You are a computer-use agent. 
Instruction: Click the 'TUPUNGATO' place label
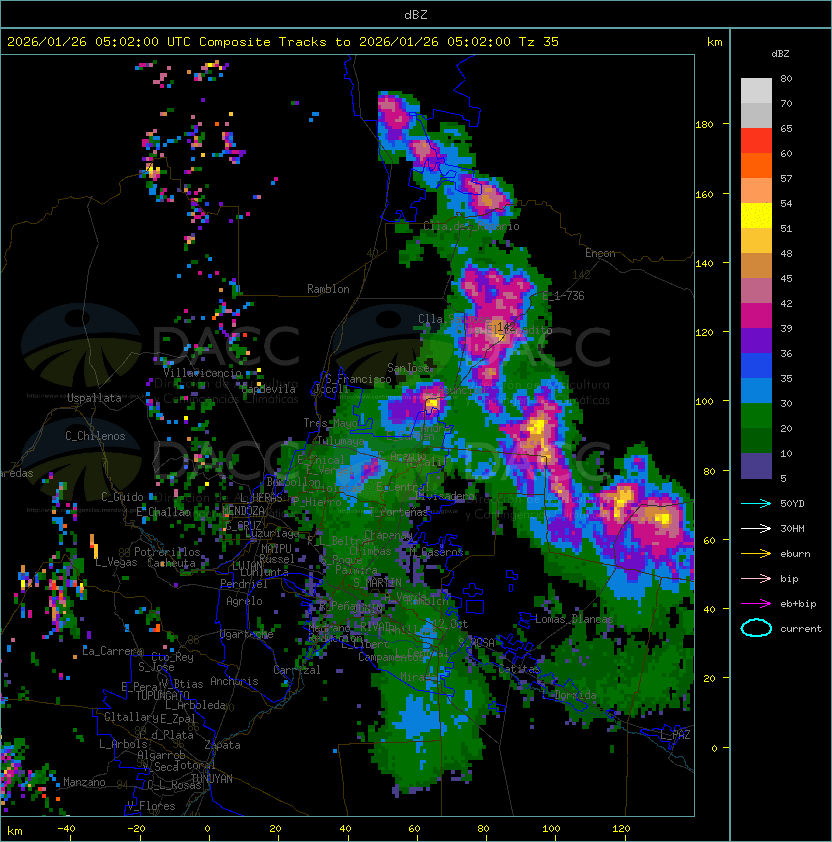(162, 695)
